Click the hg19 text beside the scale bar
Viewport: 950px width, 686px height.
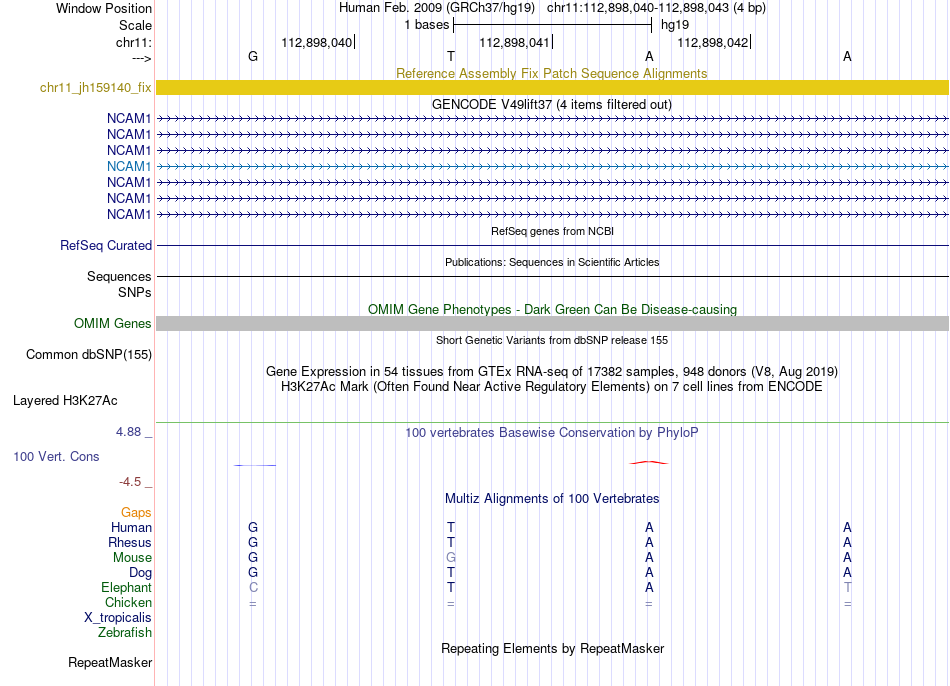coord(675,25)
